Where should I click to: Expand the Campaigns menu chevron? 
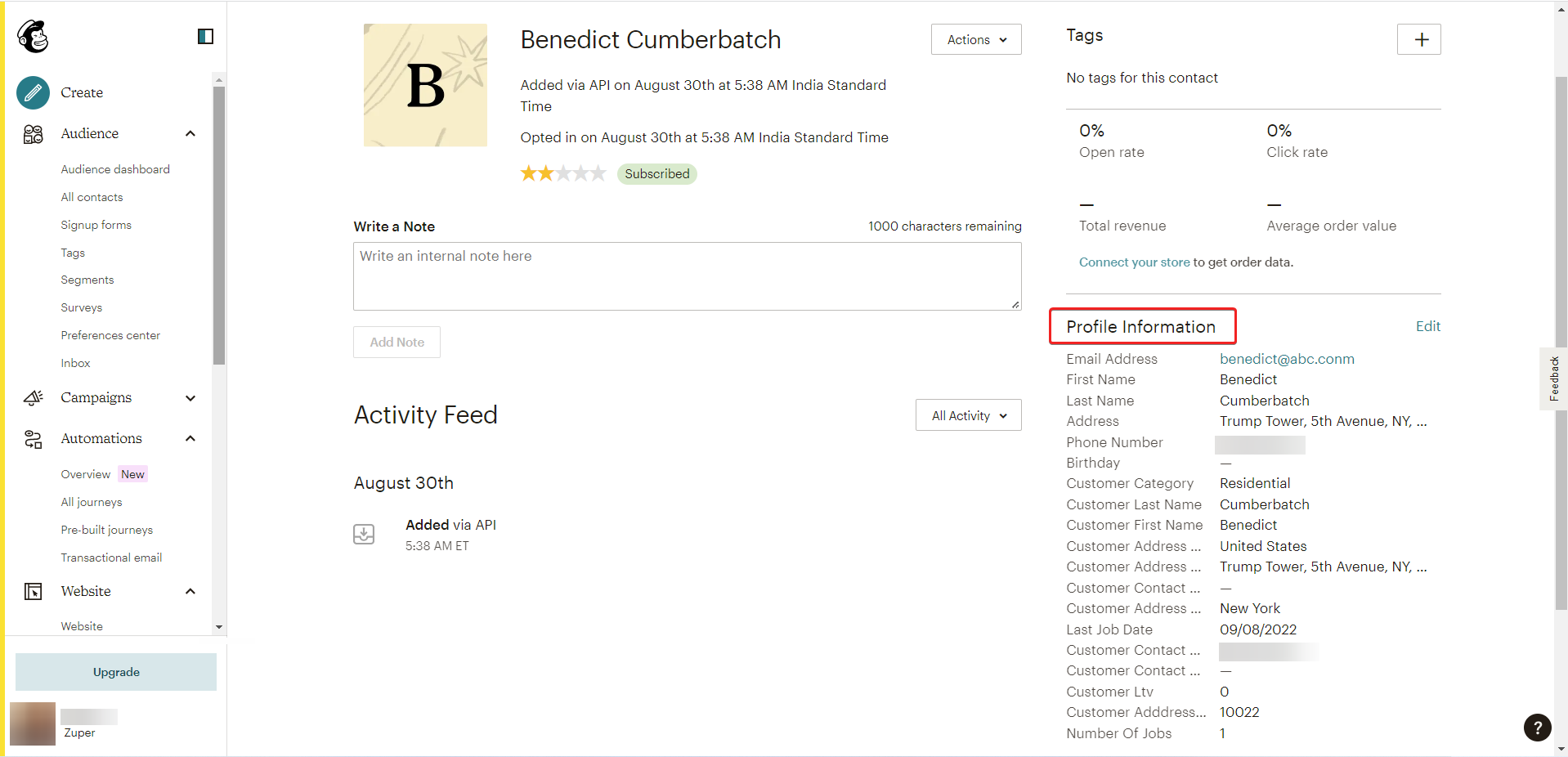coord(190,398)
